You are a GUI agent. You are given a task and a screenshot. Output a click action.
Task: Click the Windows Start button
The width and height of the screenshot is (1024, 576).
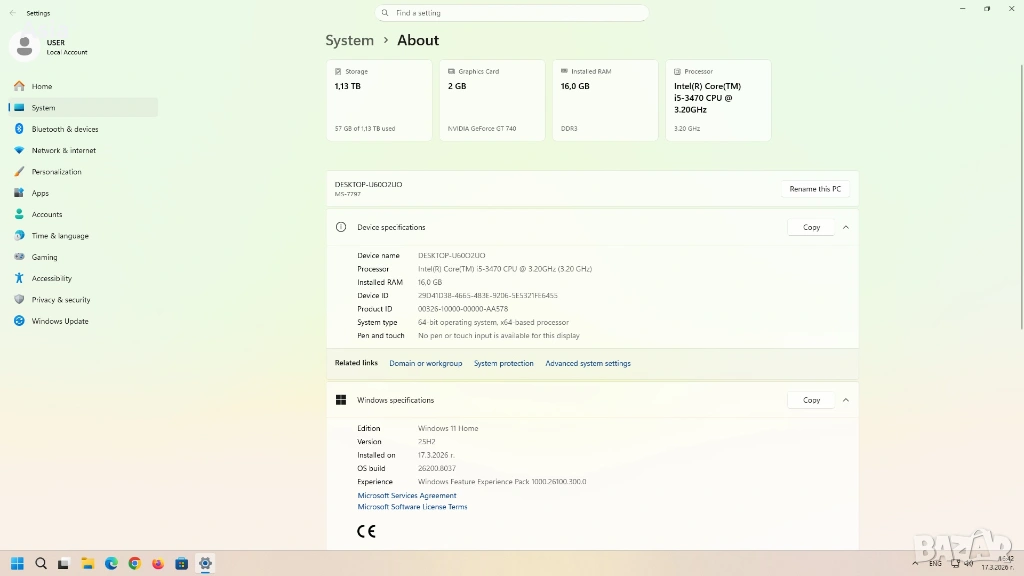17,563
